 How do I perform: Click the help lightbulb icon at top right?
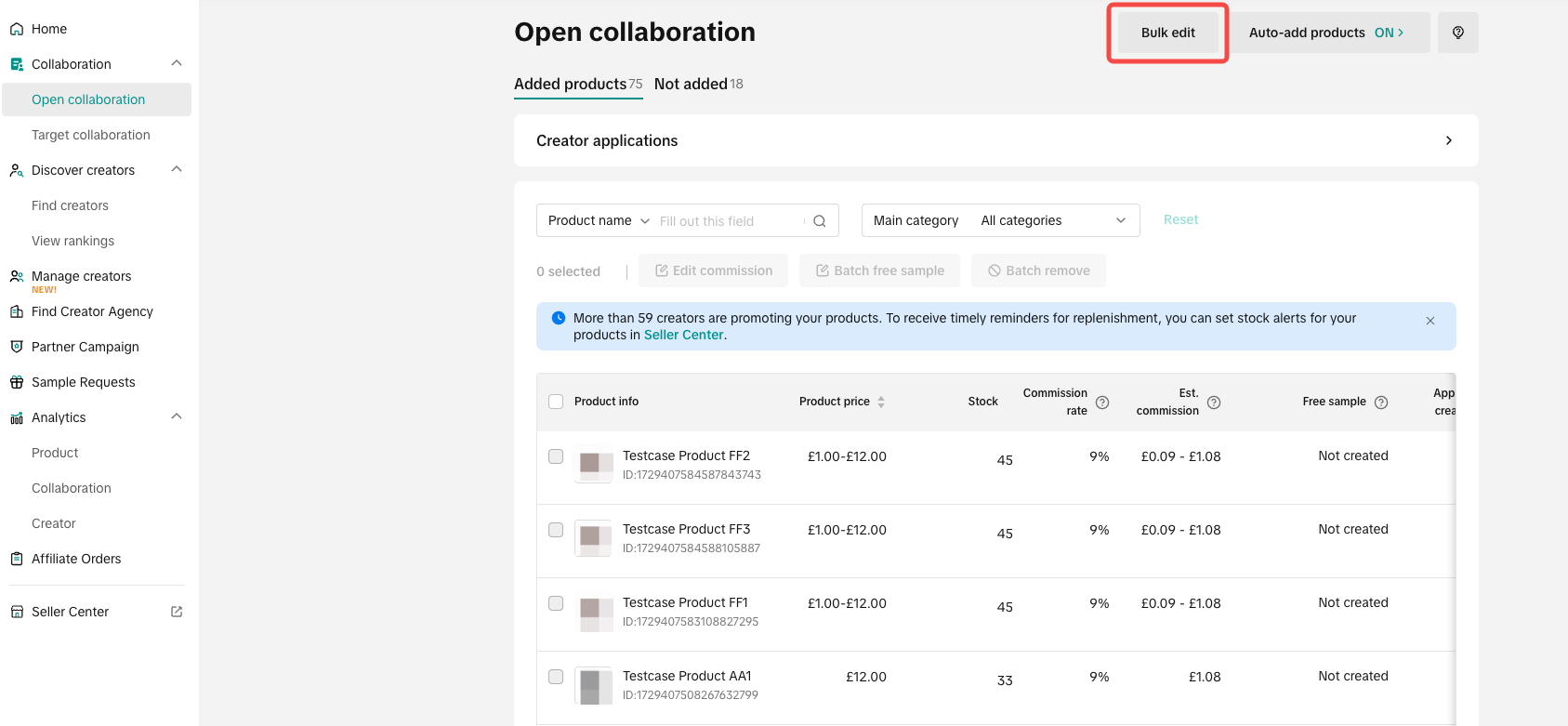[1457, 33]
